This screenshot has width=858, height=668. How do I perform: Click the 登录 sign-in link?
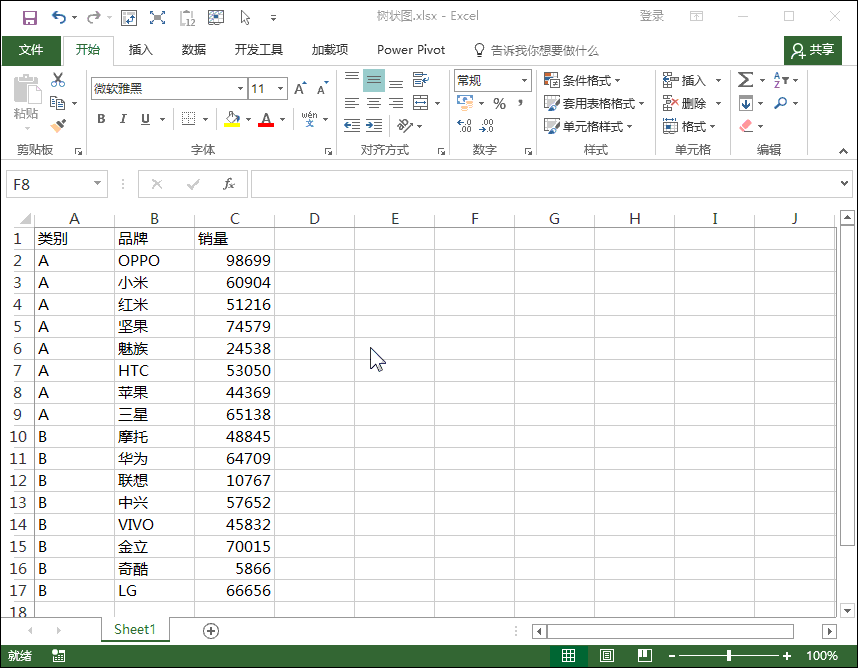click(650, 15)
